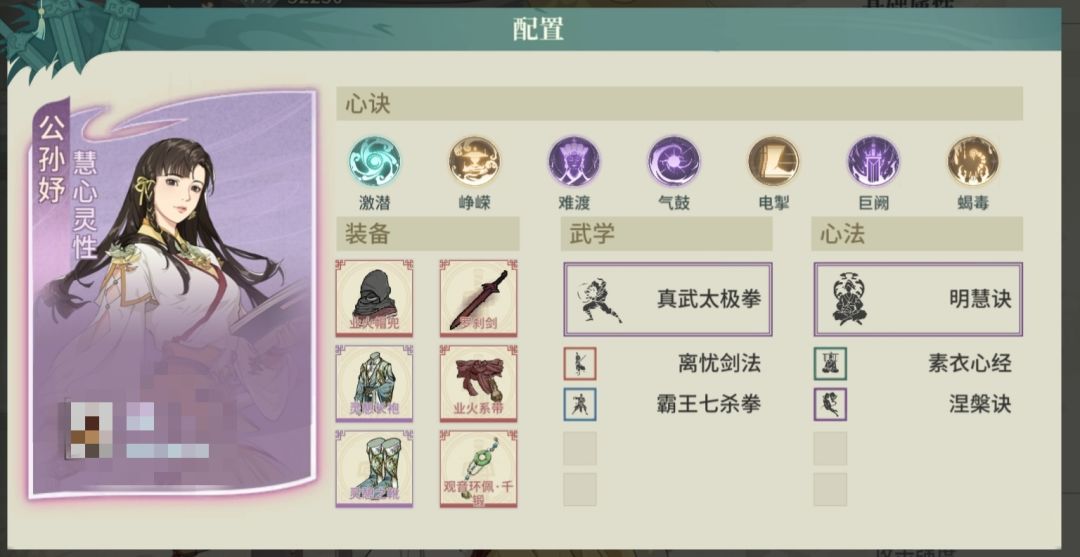Viewport: 1080px width, 557px height.
Task: Choose the 巨阙 purple sword icon
Action: (x=873, y=162)
